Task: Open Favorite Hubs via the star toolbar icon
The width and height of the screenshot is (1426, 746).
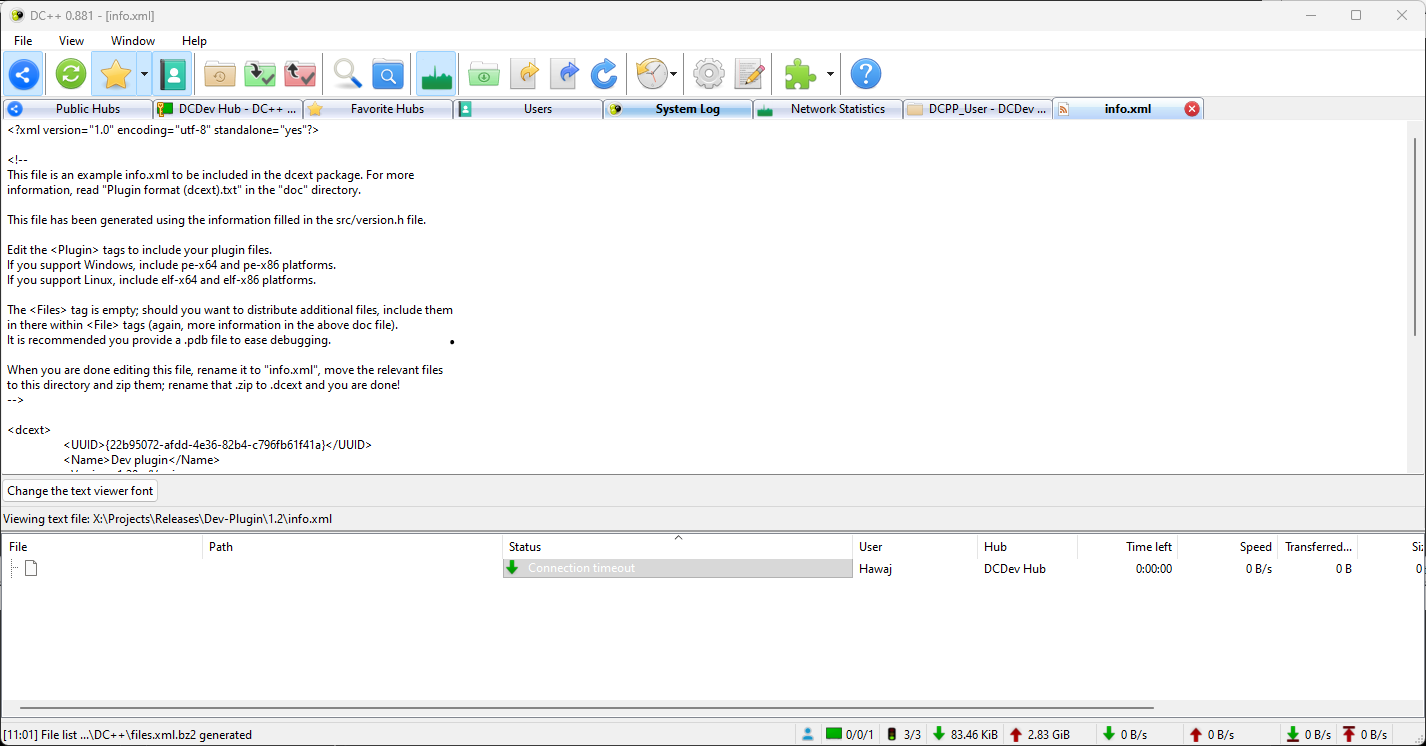Action: coord(116,74)
